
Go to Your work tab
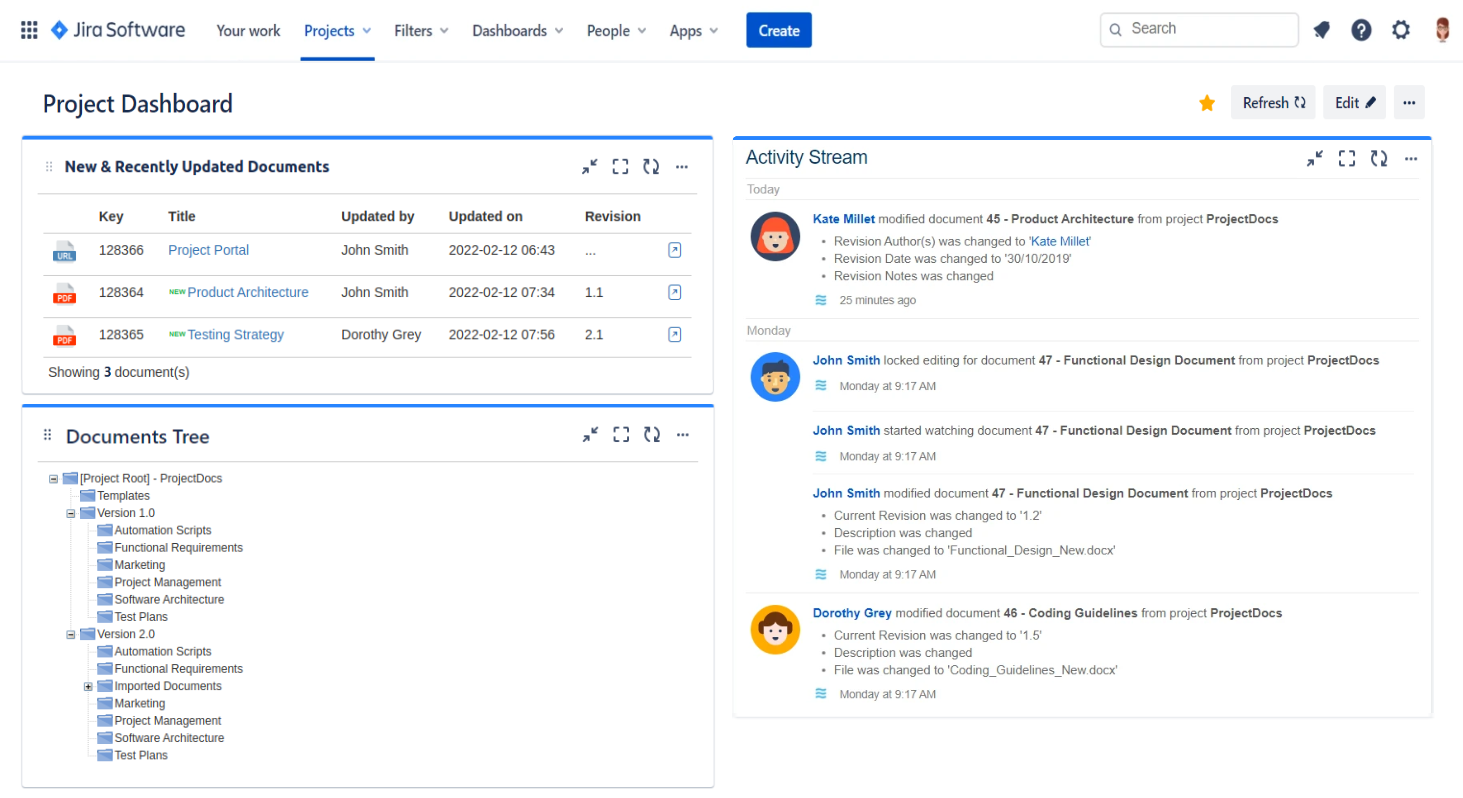[248, 31]
